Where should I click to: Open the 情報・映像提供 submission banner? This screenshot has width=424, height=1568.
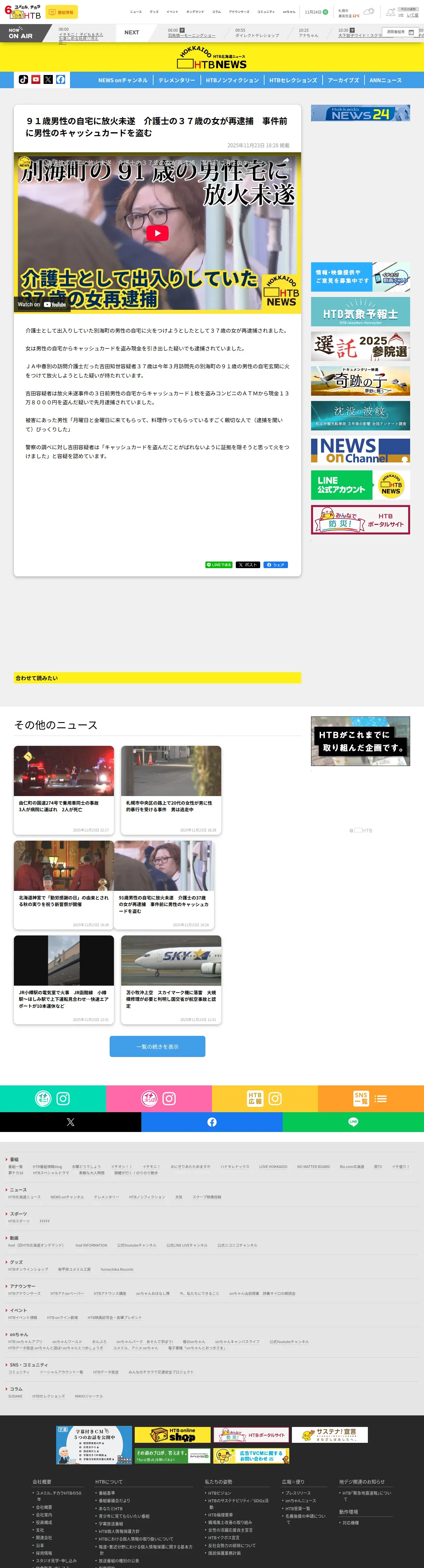click(360, 277)
